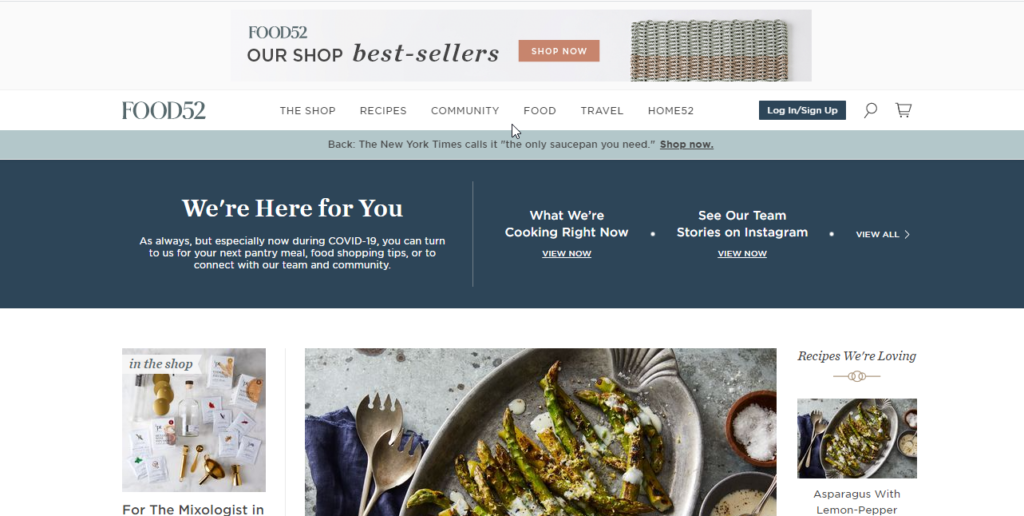Click VIEW NOW under Team Stories on Instagram
The image size is (1024, 516).
pos(742,253)
